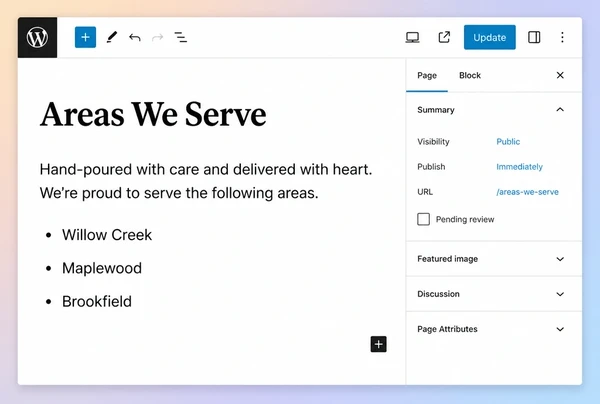Undo the last change
600x404 pixels.
pyautogui.click(x=135, y=37)
